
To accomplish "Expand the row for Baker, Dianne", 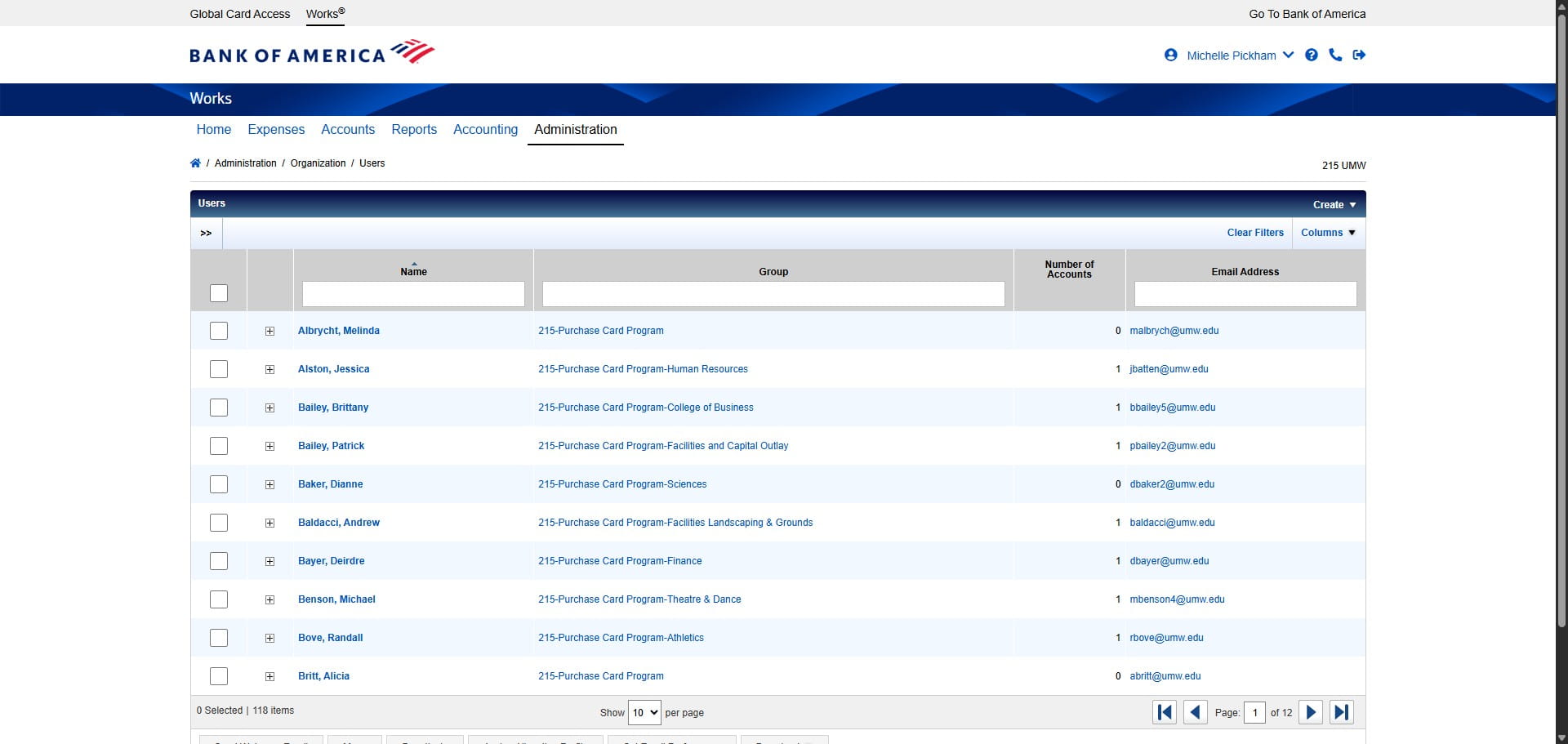I will pyautogui.click(x=269, y=485).
